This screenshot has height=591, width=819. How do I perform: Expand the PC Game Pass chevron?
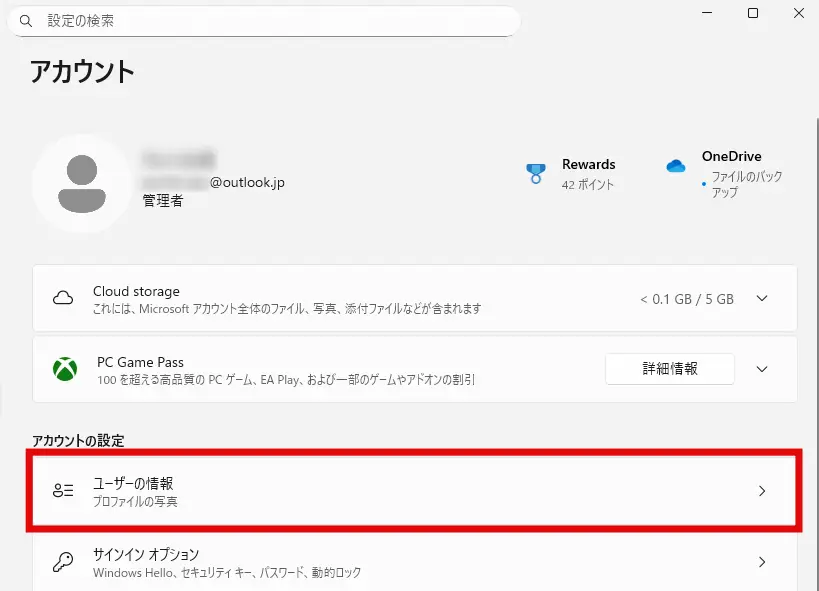tap(762, 369)
